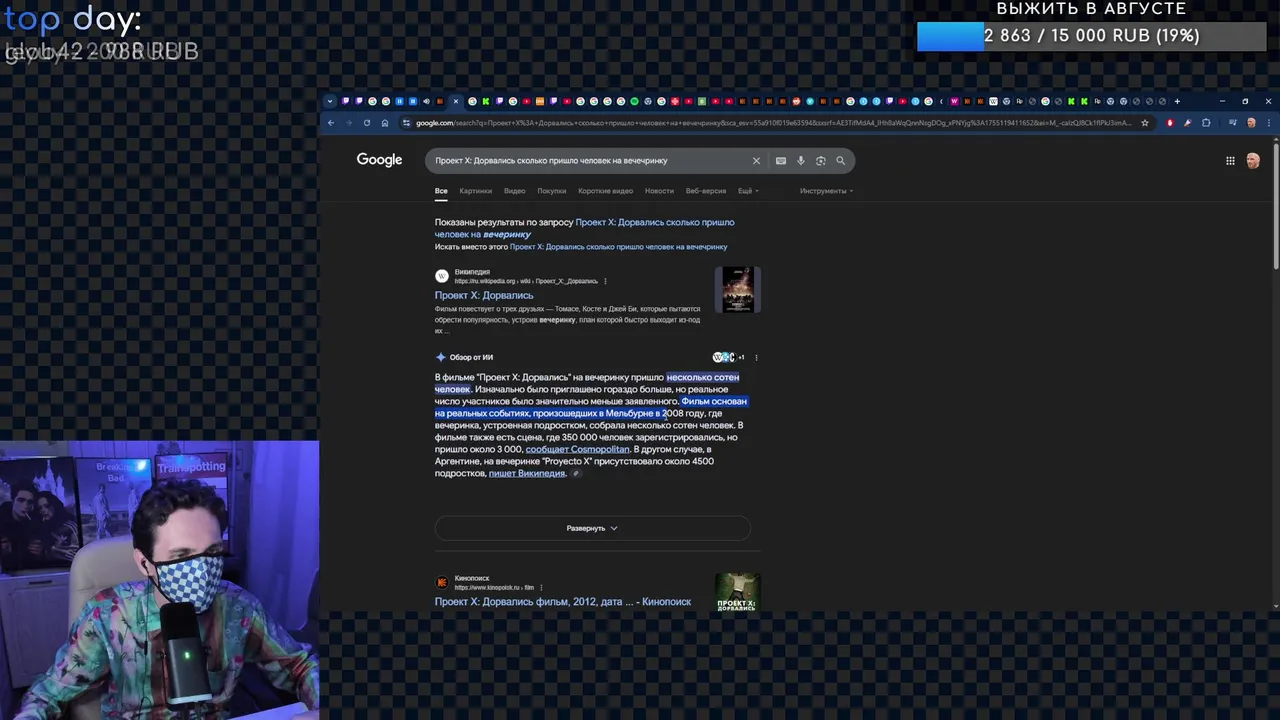The width and height of the screenshot is (1280, 720).
Task: Open the Кинопоиск result poster thumbnail
Action: 738,592
